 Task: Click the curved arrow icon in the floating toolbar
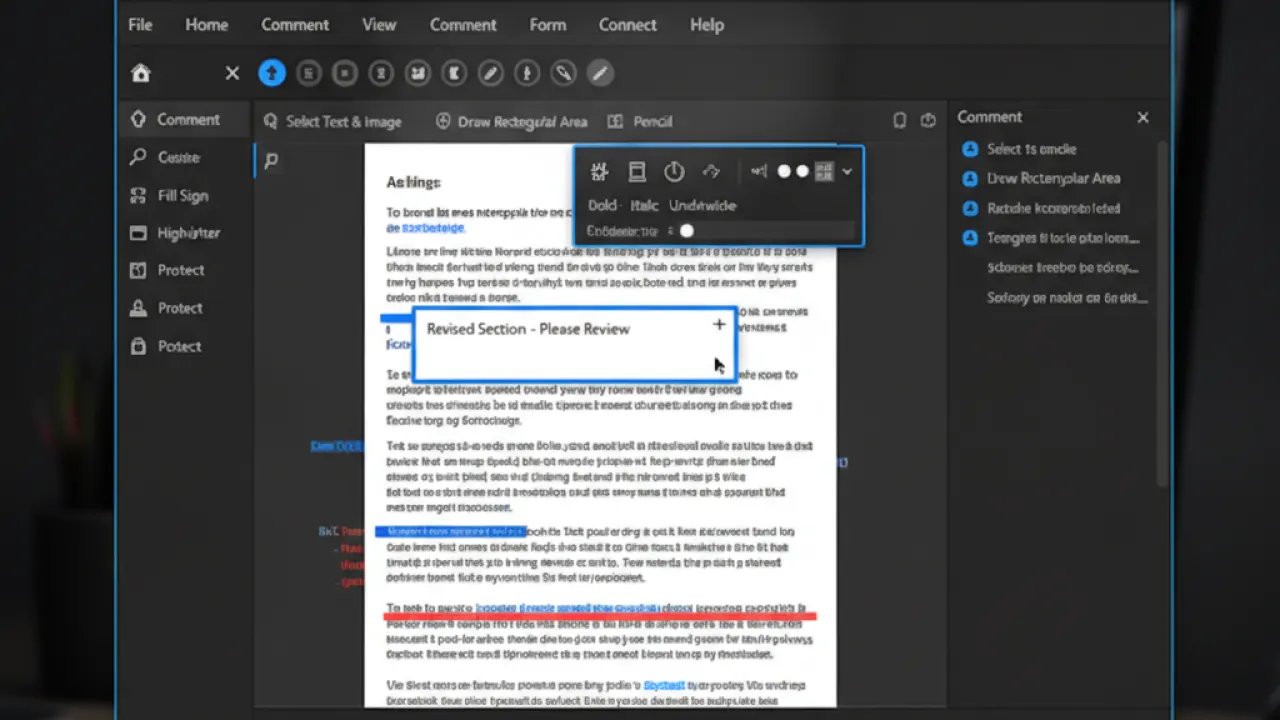tap(711, 172)
